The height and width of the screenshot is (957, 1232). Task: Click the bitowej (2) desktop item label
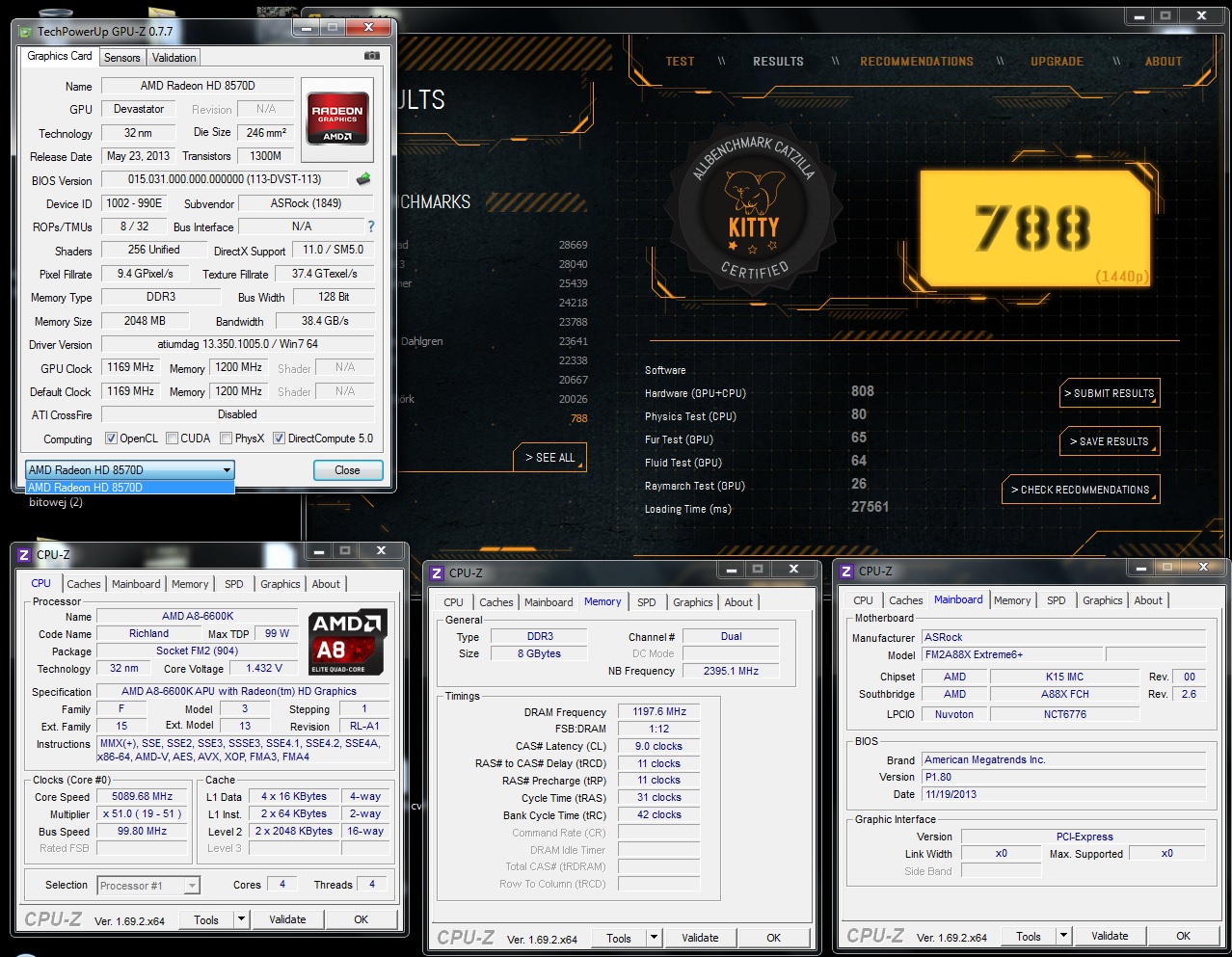coord(56,502)
